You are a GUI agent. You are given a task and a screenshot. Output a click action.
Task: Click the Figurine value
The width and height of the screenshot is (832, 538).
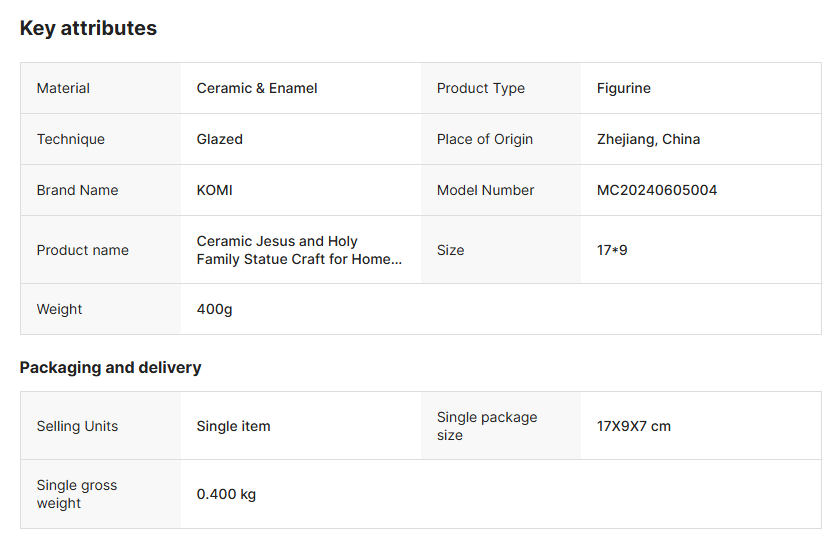click(623, 88)
